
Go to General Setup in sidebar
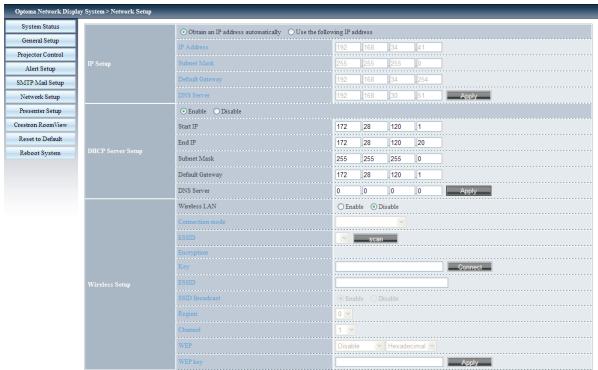click(x=40, y=41)
